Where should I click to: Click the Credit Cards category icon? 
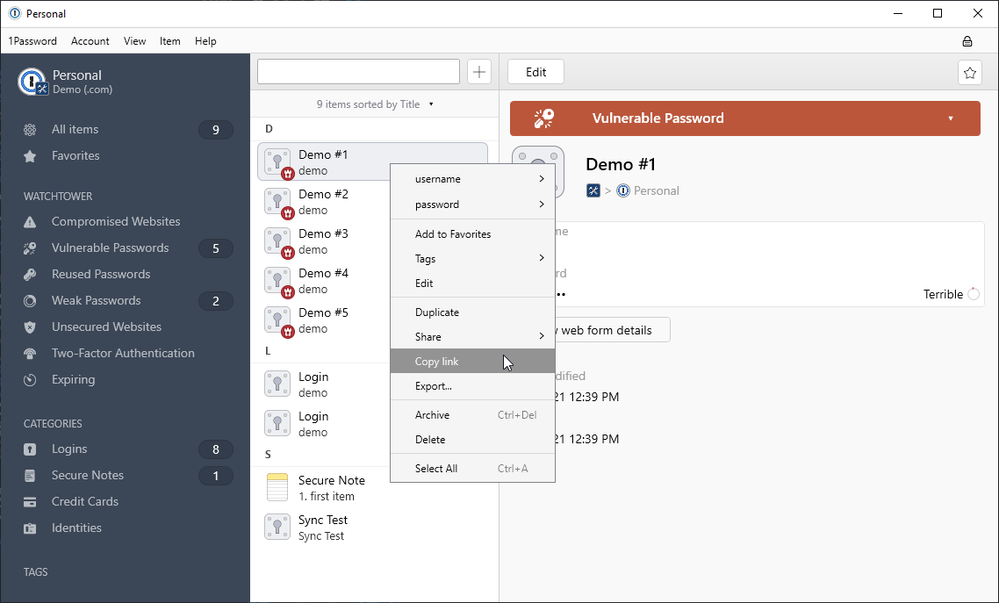(30, 502)
